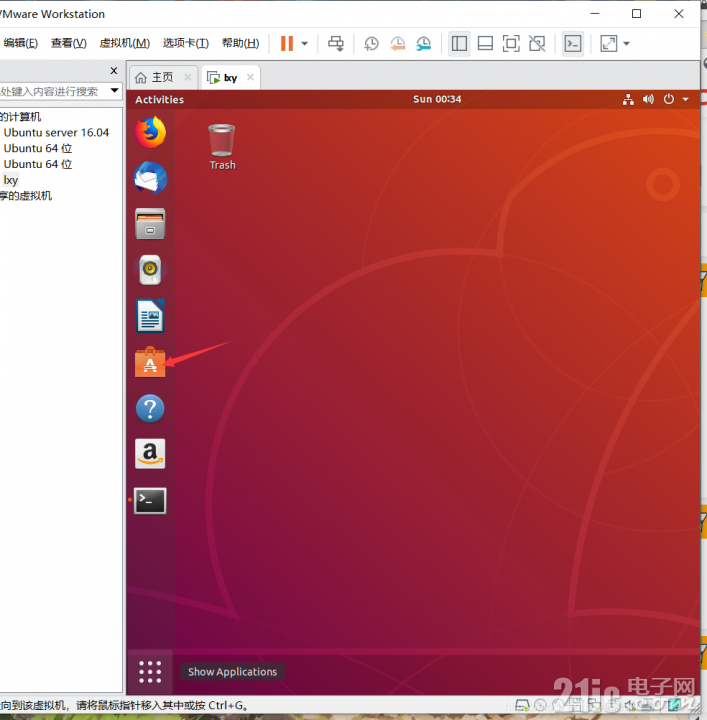Launch Firefox from the Ubuntu dock
707x720 pixels.
(x=150, y=132)
